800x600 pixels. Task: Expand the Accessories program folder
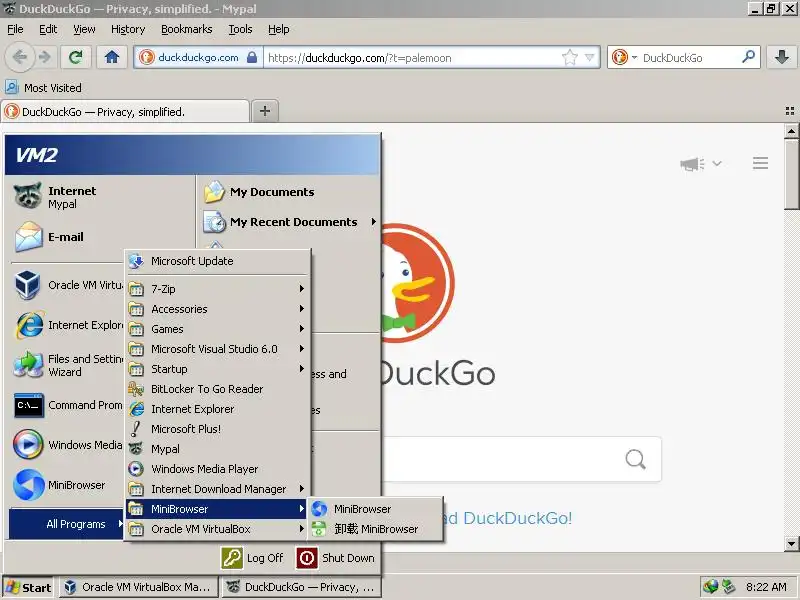pyautogui.click(x=218, y=309)
